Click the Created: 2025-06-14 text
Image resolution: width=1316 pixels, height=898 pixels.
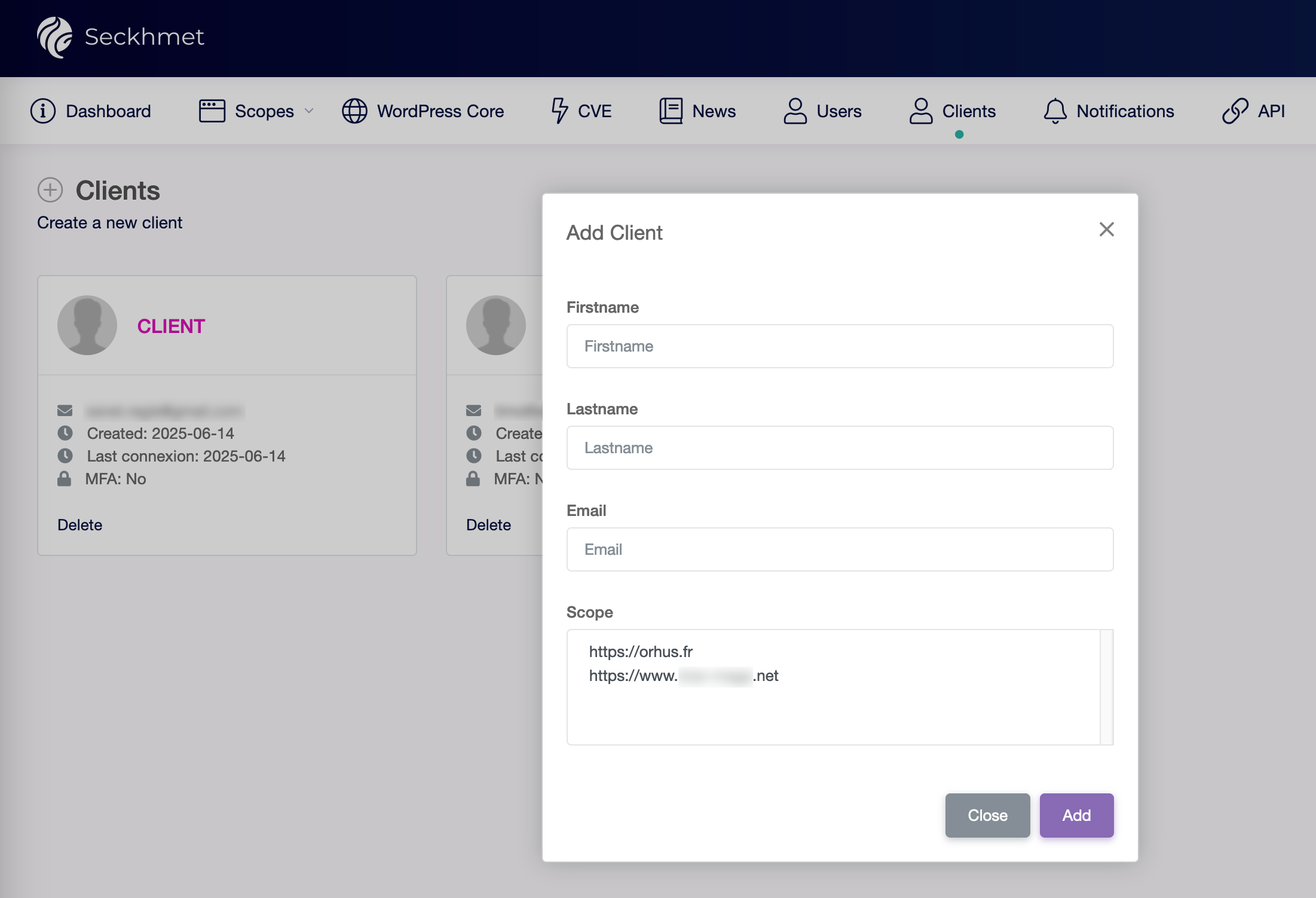tap(160, 433)
